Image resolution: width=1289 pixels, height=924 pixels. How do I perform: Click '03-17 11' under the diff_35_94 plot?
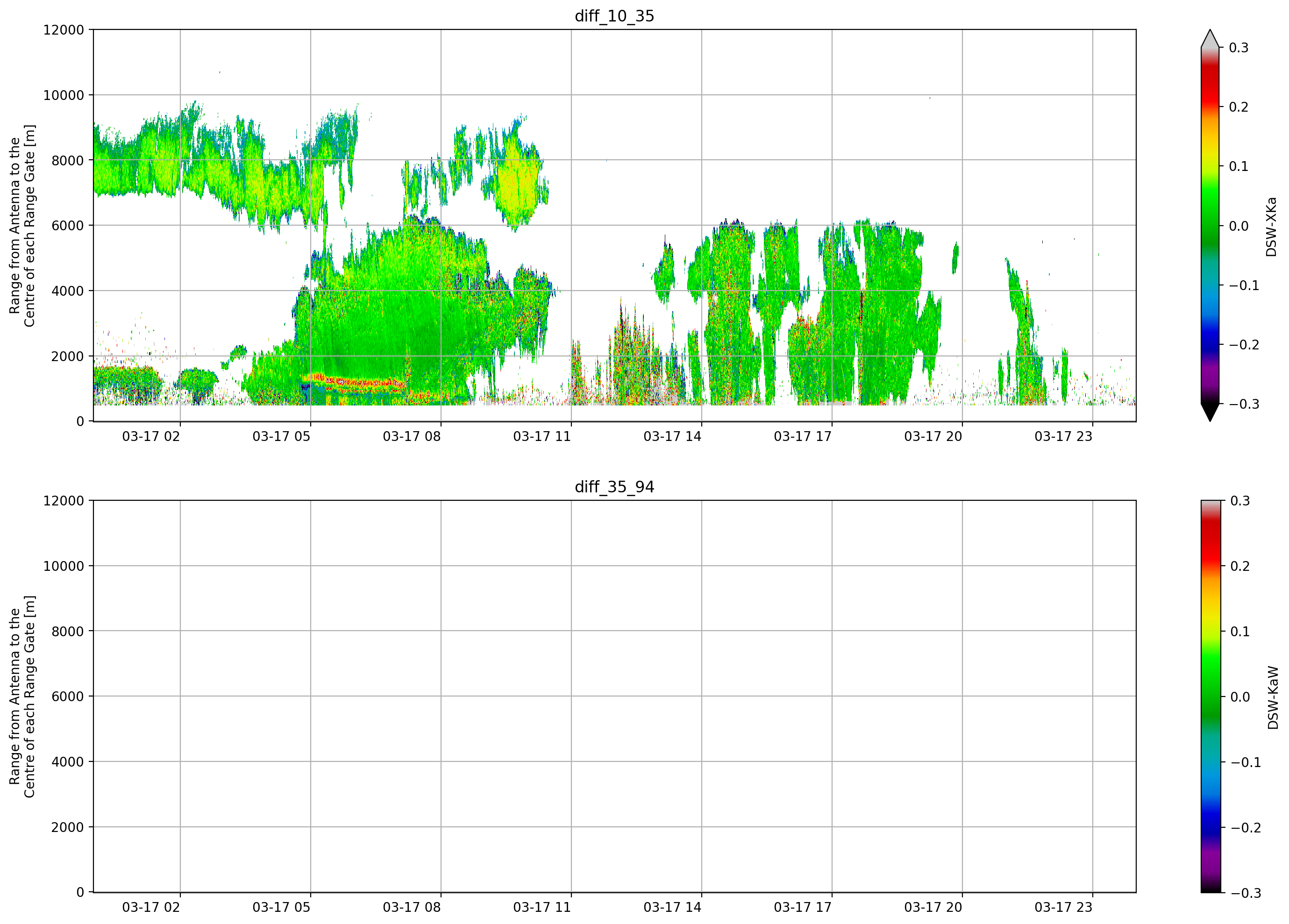(x=542, y=908)
